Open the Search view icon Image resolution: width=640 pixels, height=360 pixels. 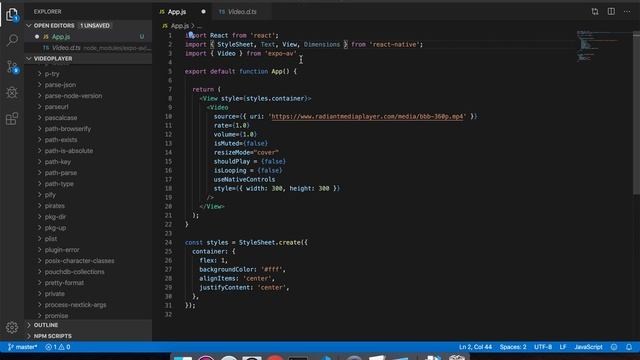point(12,40)
